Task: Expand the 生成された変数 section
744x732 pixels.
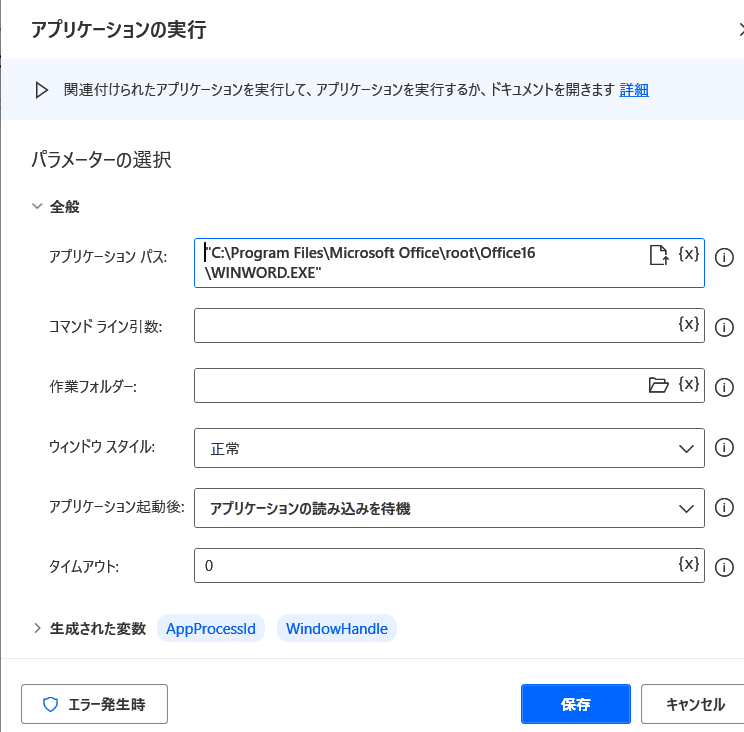Action: pos(37,629)
